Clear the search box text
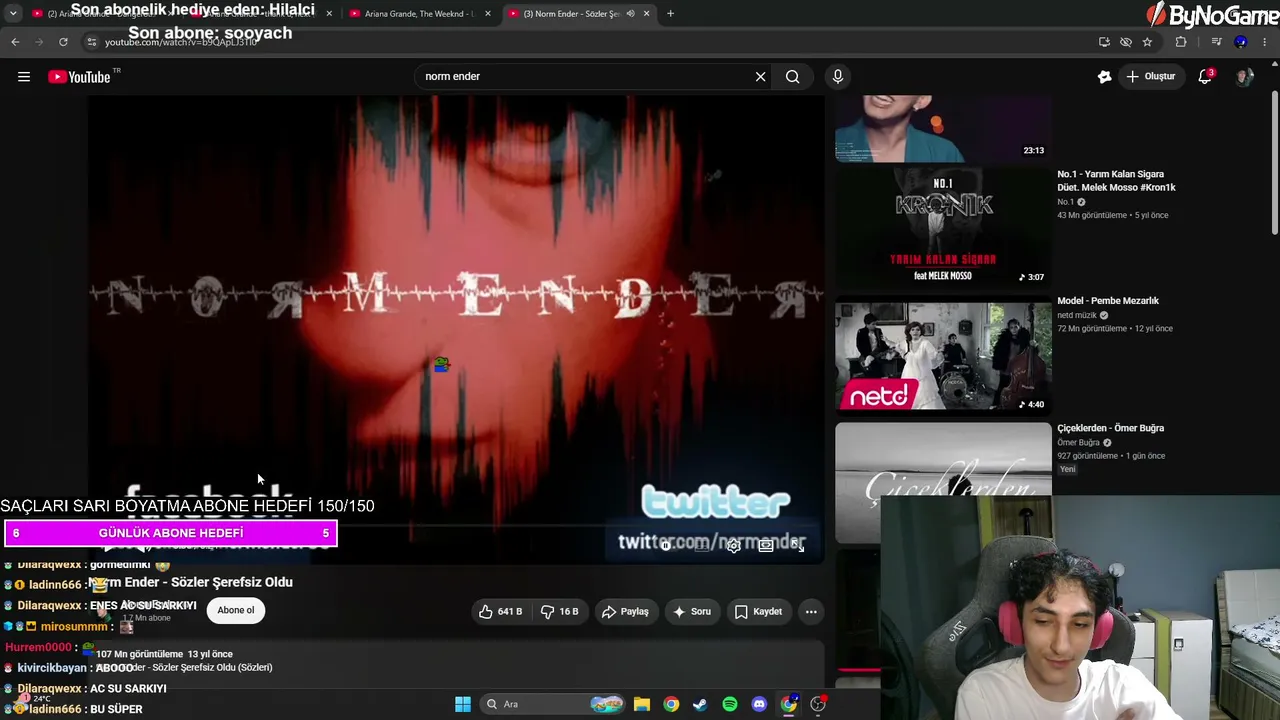The height and width of the screenshot is (720, 1280). (x=760, y=76)
